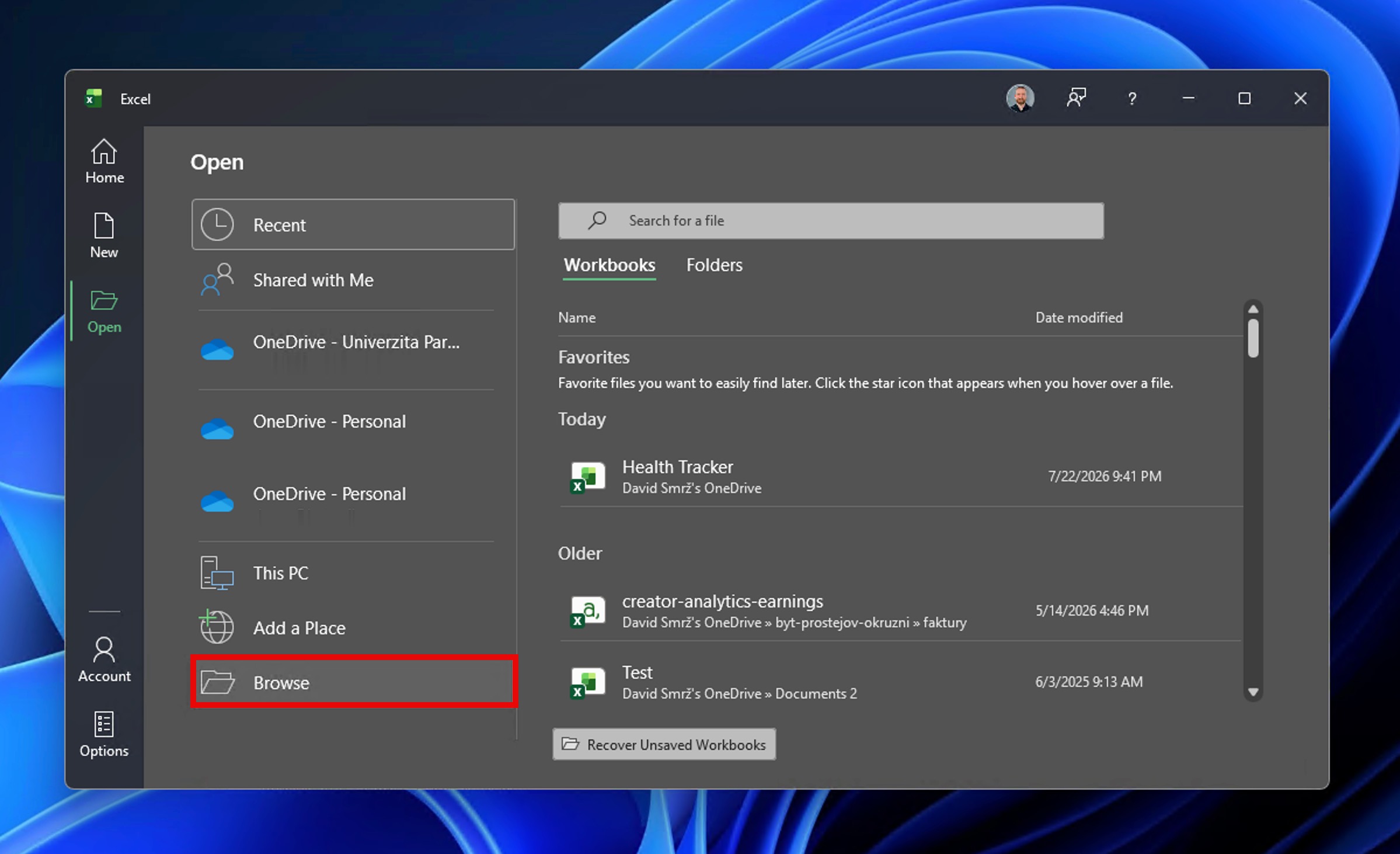Click Recover Unsaved Workbooks button

[664, 744]
